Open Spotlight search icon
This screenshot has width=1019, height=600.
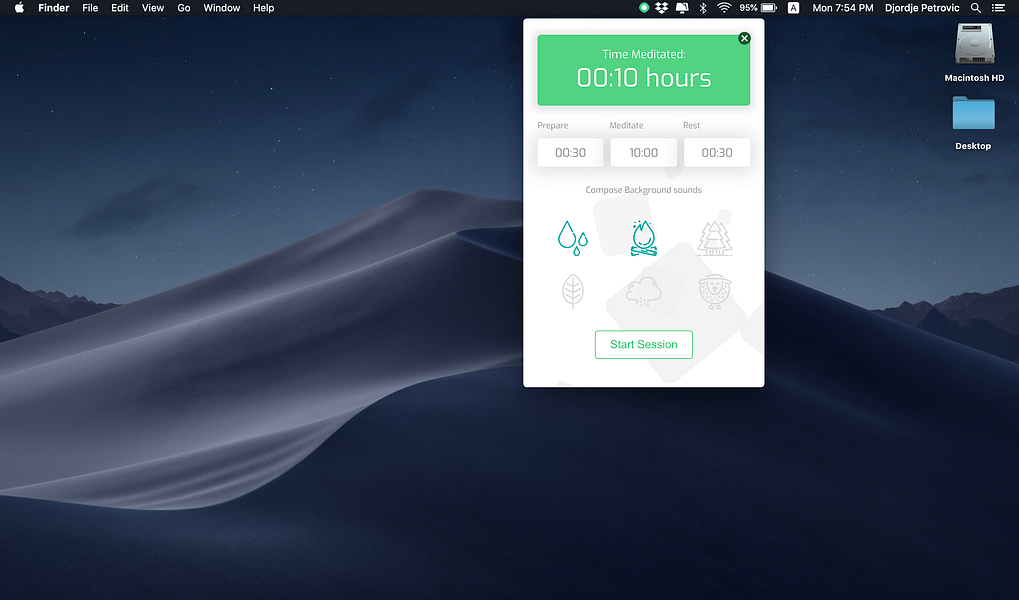click(x=975, y=8)
